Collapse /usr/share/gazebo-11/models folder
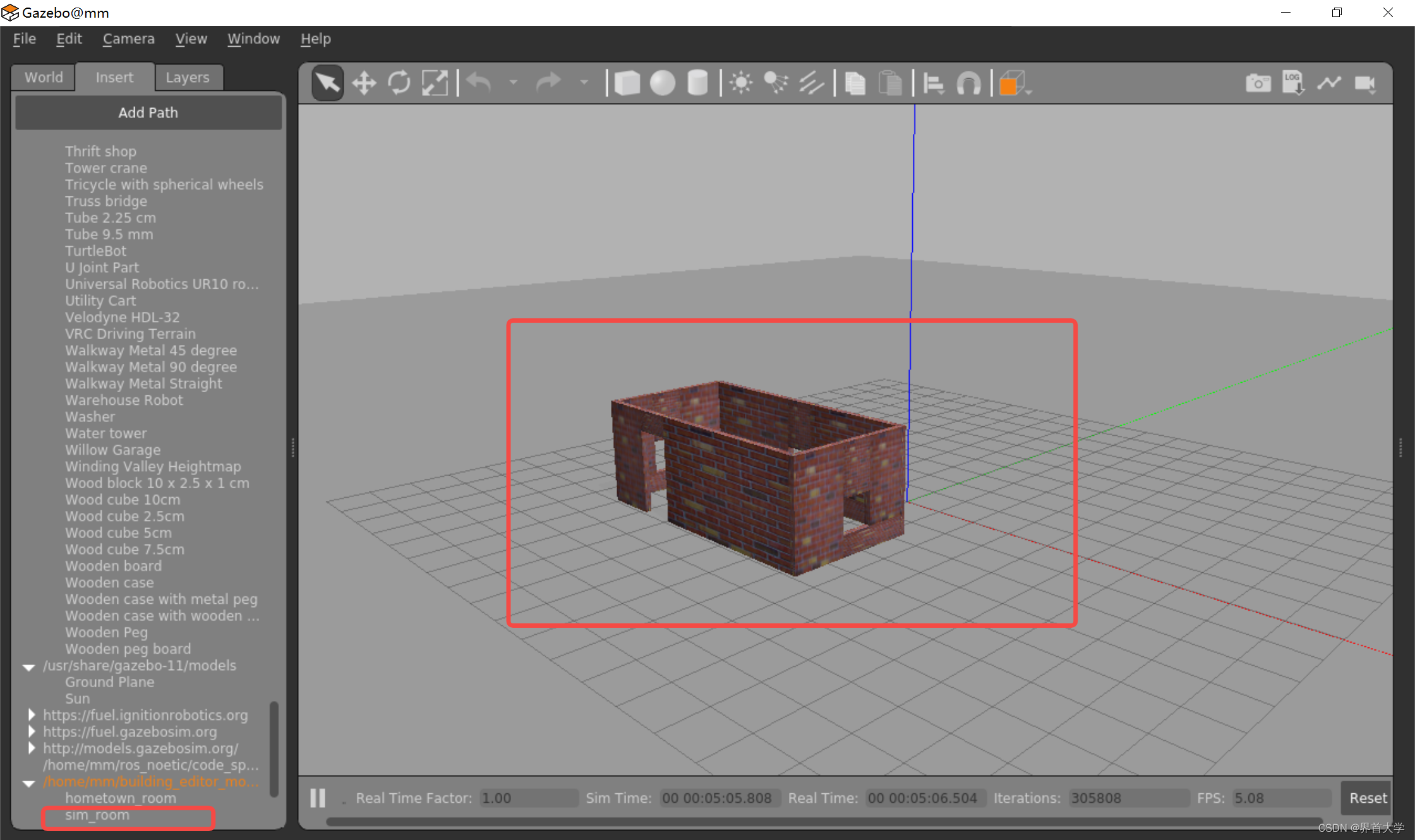This screenshot has width=1415, height=840. point(29,667)
